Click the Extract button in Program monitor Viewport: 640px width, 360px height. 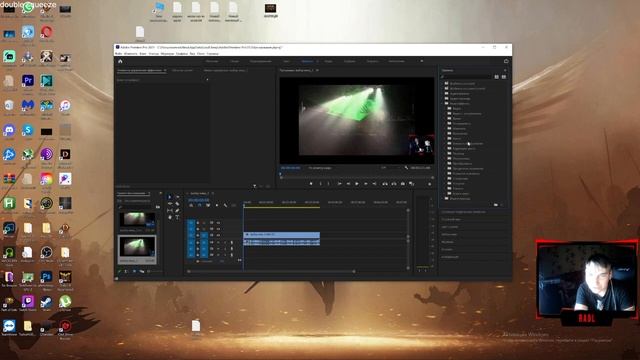pyautogui.click(x=393, y=184)
